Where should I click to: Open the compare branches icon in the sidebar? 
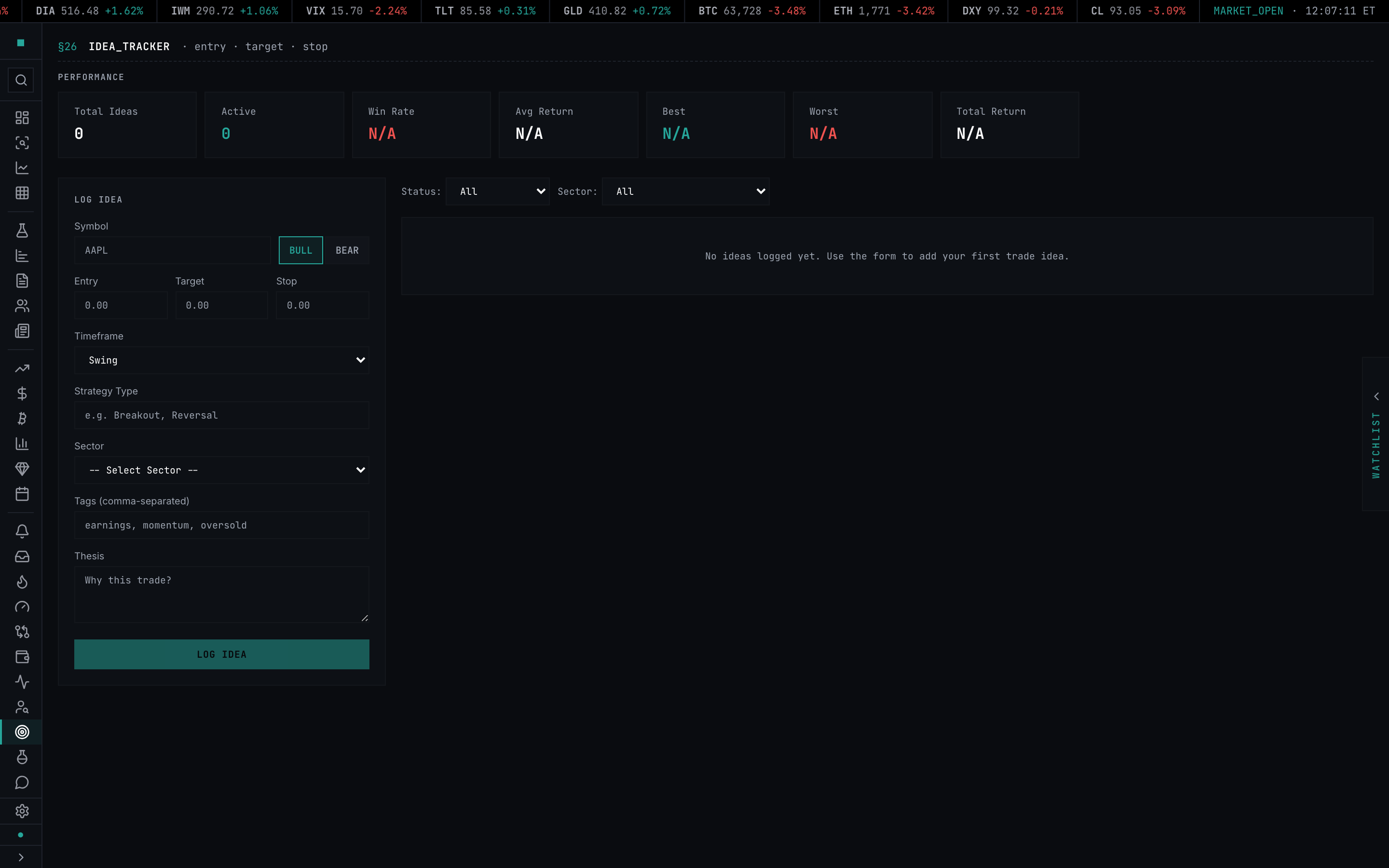point(22,632)
